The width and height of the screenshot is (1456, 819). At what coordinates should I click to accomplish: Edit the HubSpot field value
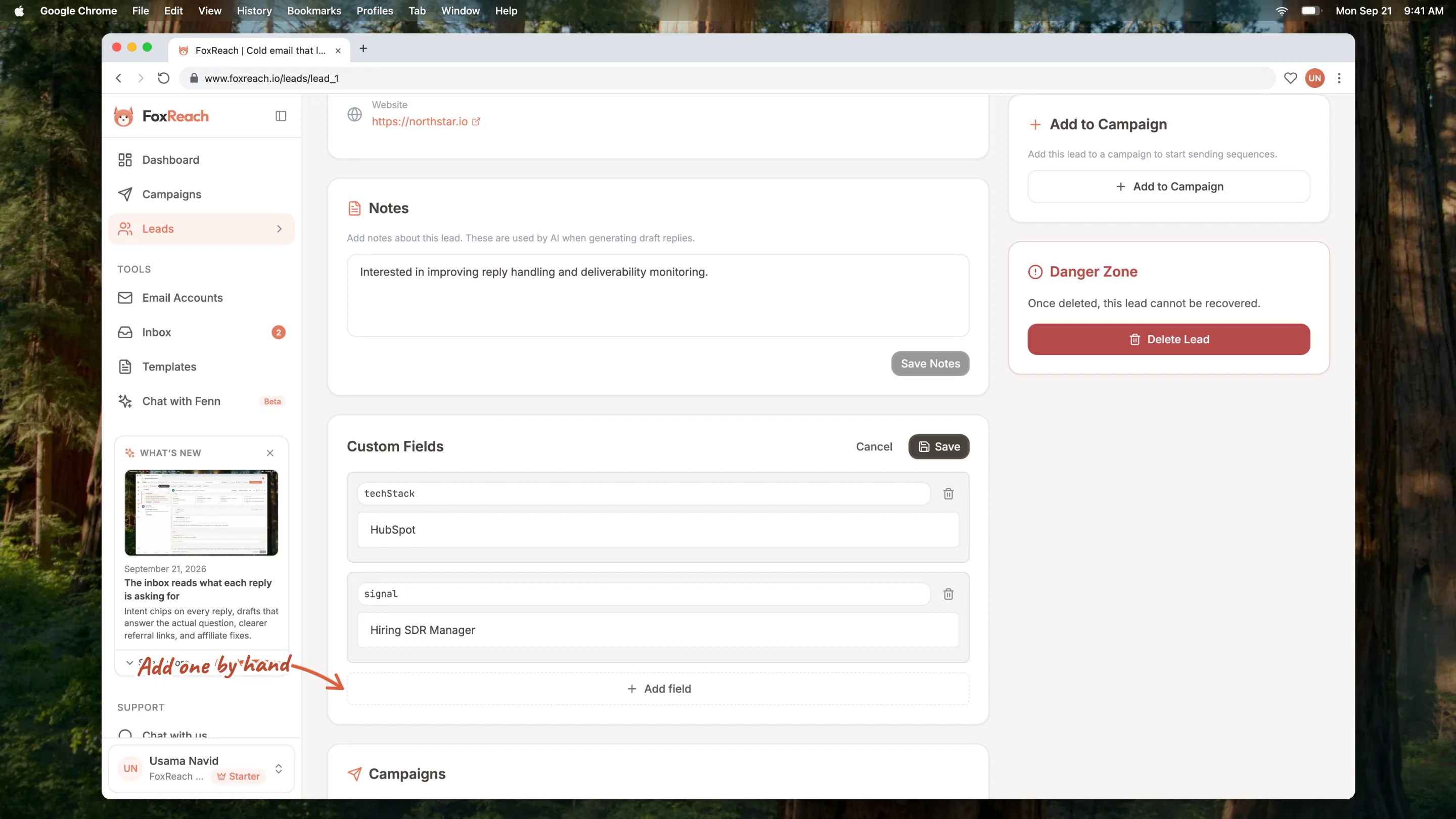coord(658,530)
